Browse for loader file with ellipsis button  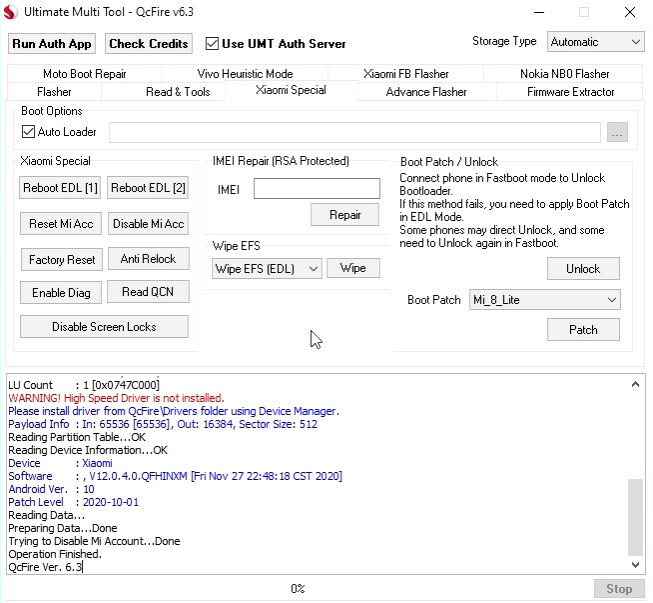coord(617,132)
